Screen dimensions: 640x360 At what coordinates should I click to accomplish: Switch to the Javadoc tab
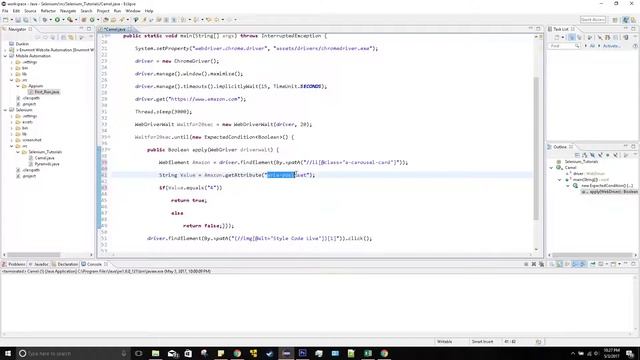39,264
